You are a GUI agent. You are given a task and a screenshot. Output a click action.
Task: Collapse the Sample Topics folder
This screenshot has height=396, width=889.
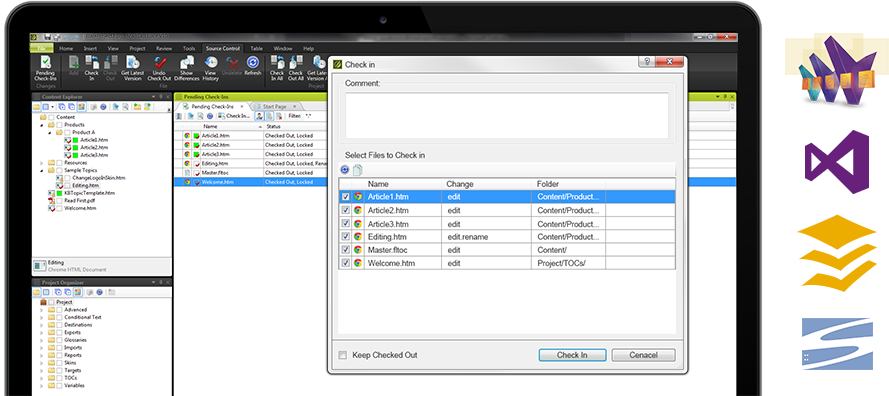[41, 170]
